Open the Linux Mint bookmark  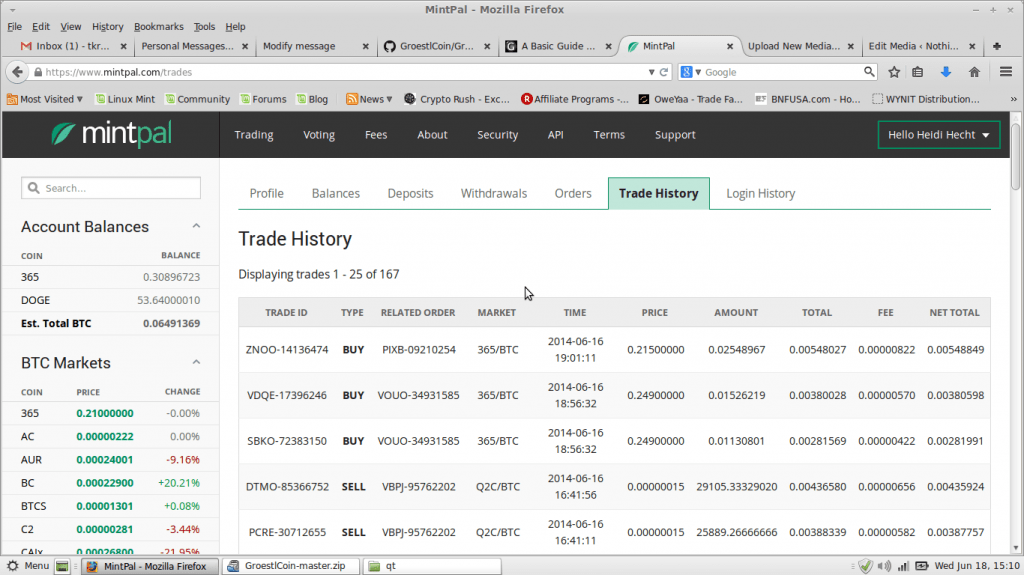(x=125, y=99)
